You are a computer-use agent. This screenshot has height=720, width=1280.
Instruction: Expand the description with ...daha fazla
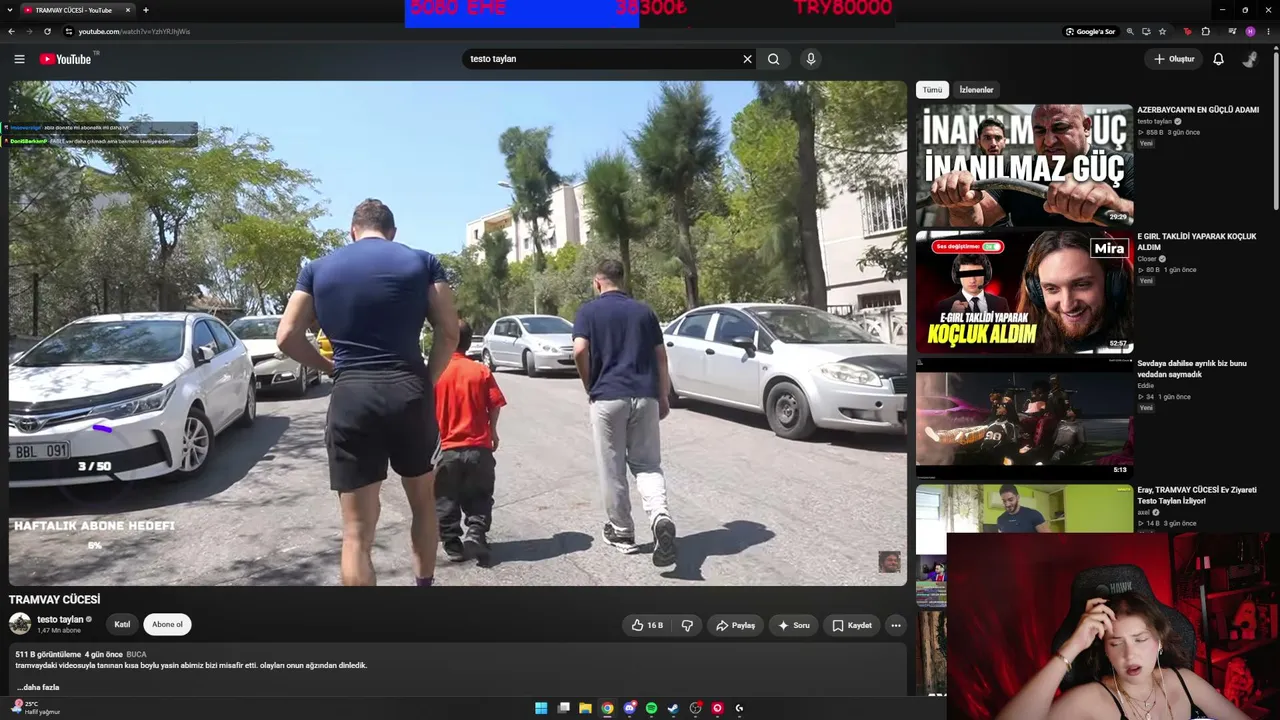[38, 687]
